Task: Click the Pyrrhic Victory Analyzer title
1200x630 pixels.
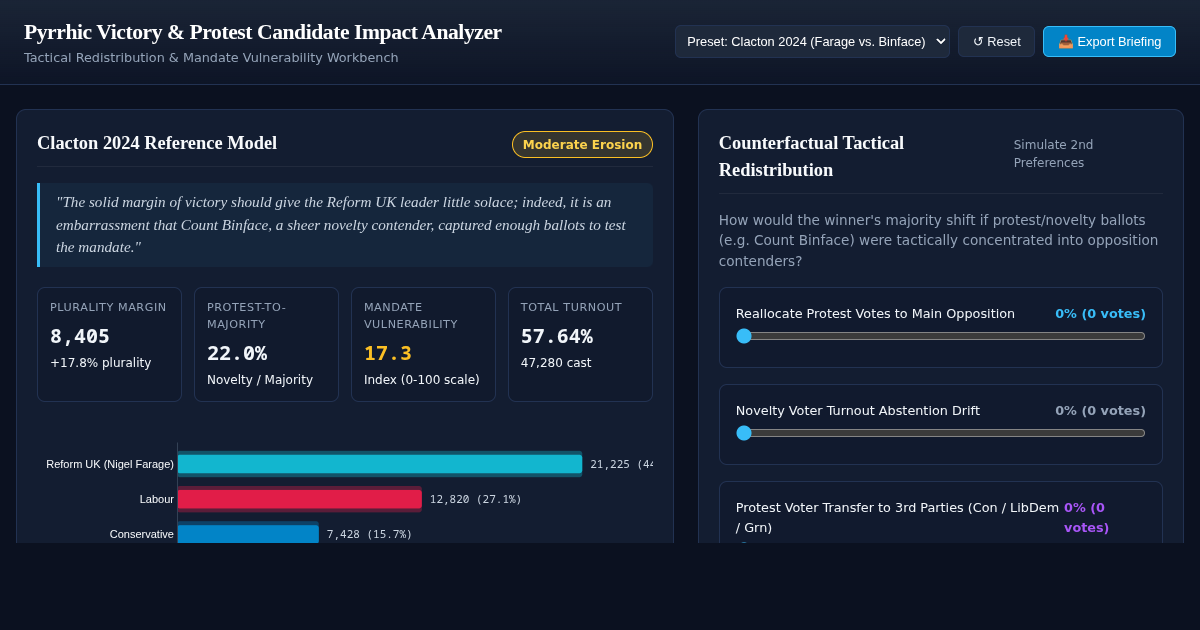Action: [x=263, y=32]
